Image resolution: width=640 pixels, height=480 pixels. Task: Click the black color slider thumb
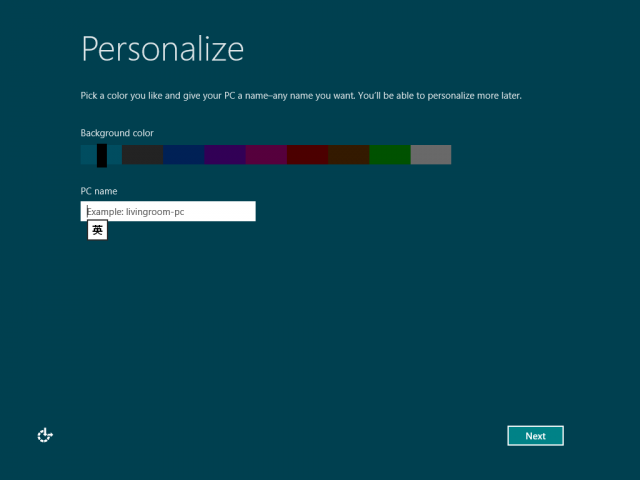102,156
